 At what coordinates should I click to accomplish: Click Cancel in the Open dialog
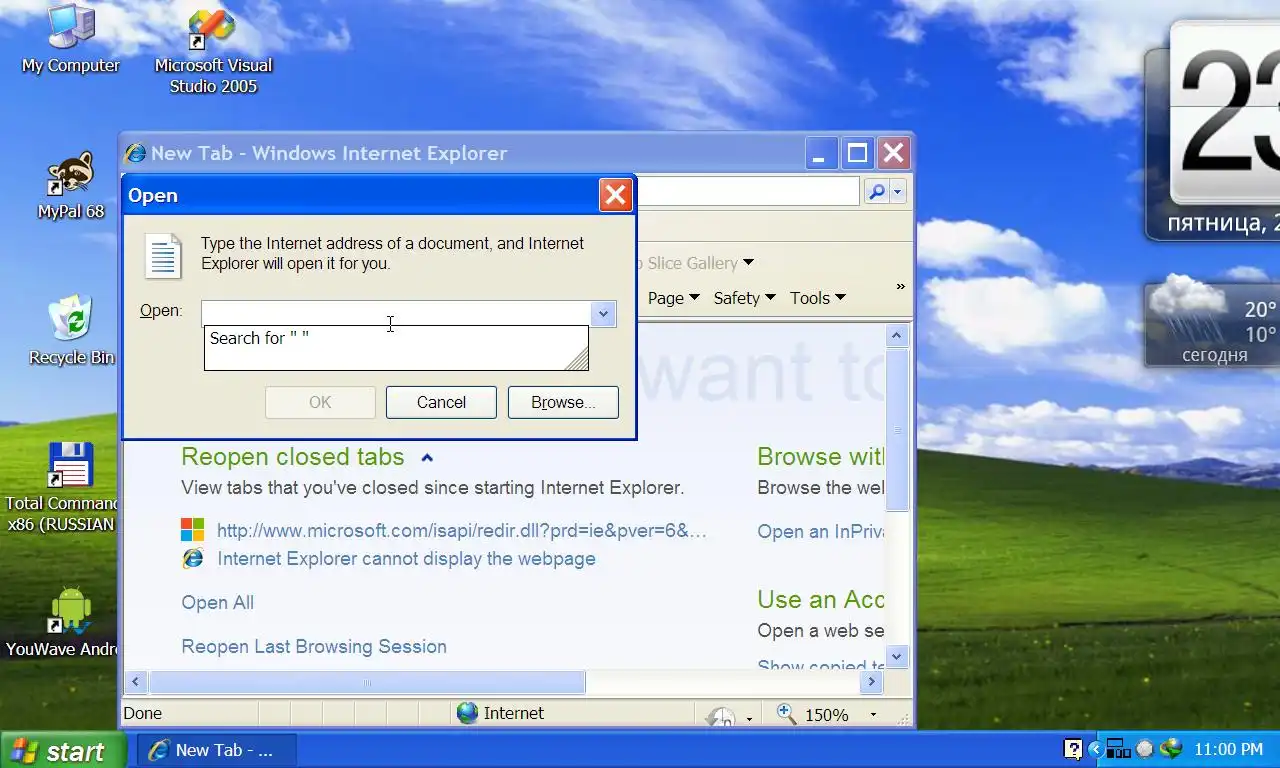click(441, 402)
